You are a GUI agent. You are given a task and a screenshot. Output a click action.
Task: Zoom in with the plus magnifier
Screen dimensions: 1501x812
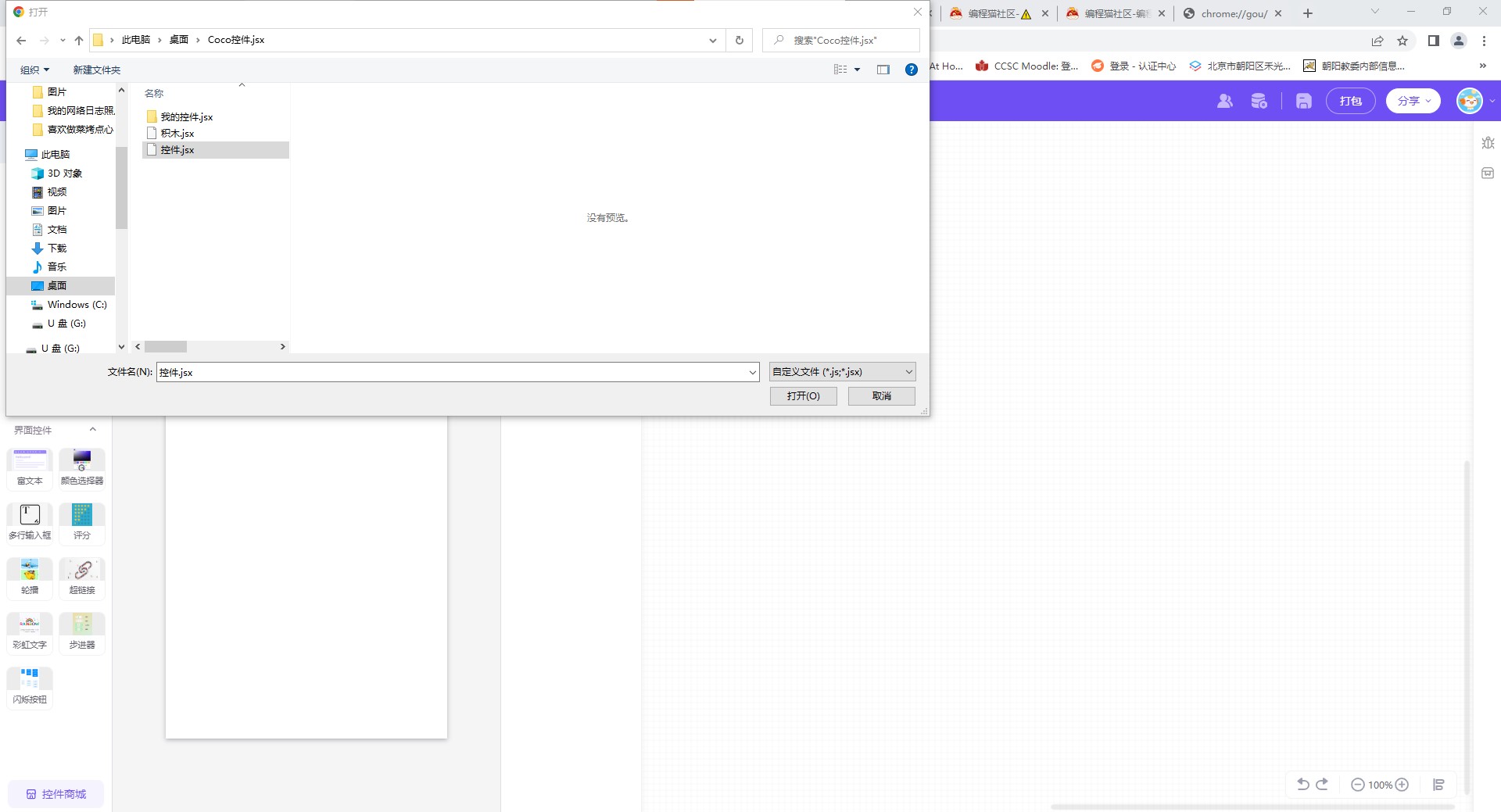point(1402,785)
